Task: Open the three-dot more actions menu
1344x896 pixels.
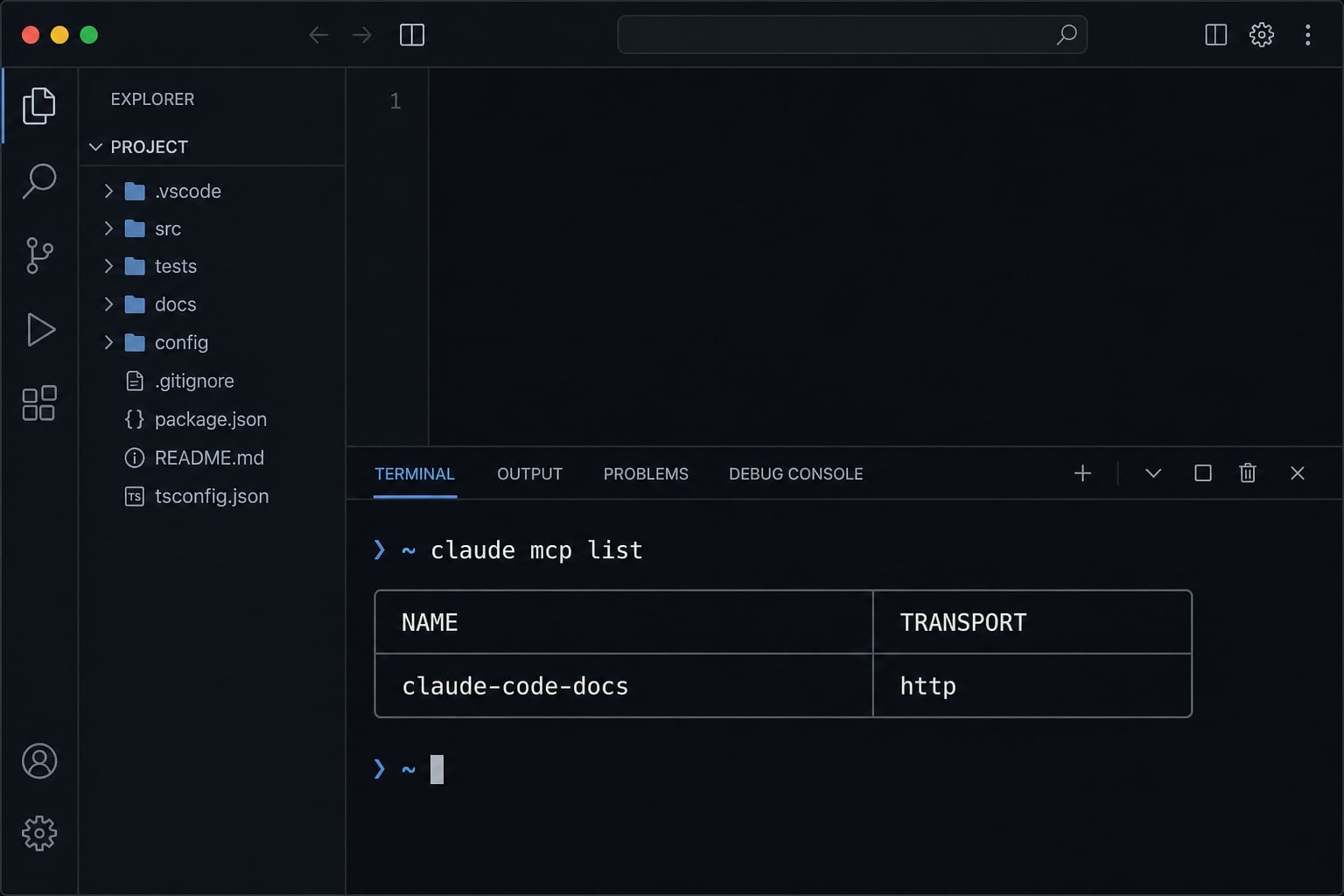Action: coord(1307,35)
